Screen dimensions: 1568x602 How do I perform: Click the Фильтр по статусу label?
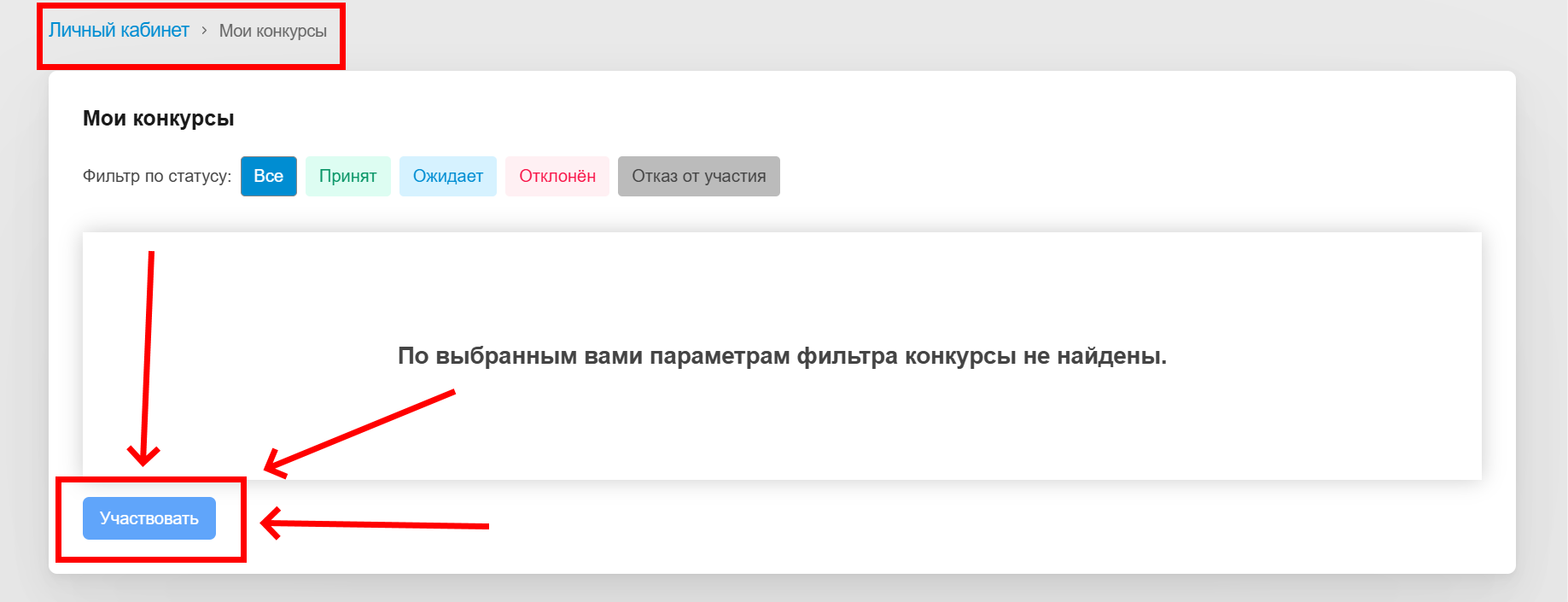click(x=156, y=176)
